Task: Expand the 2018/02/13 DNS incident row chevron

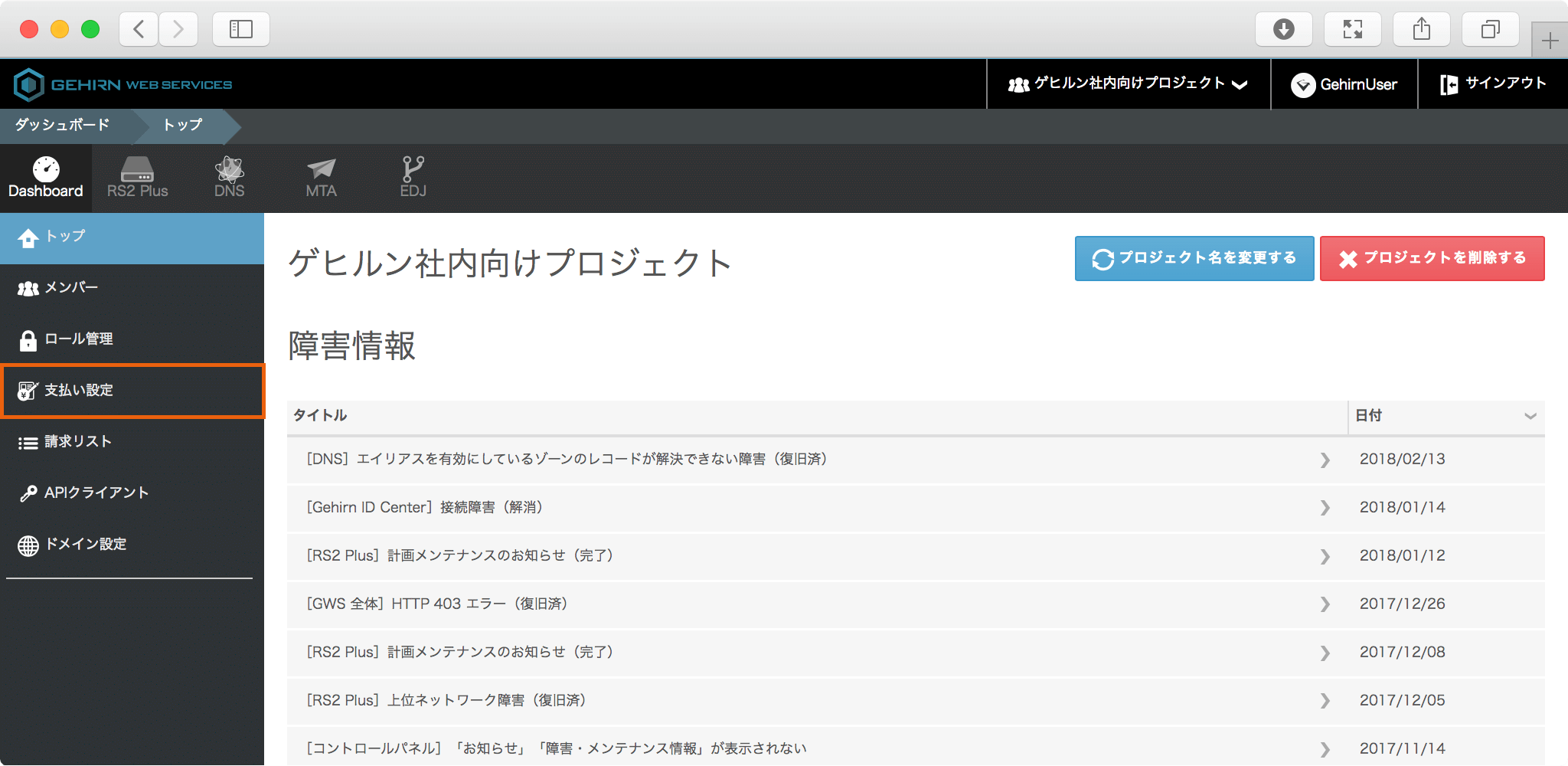Action: pos(1325,460)
